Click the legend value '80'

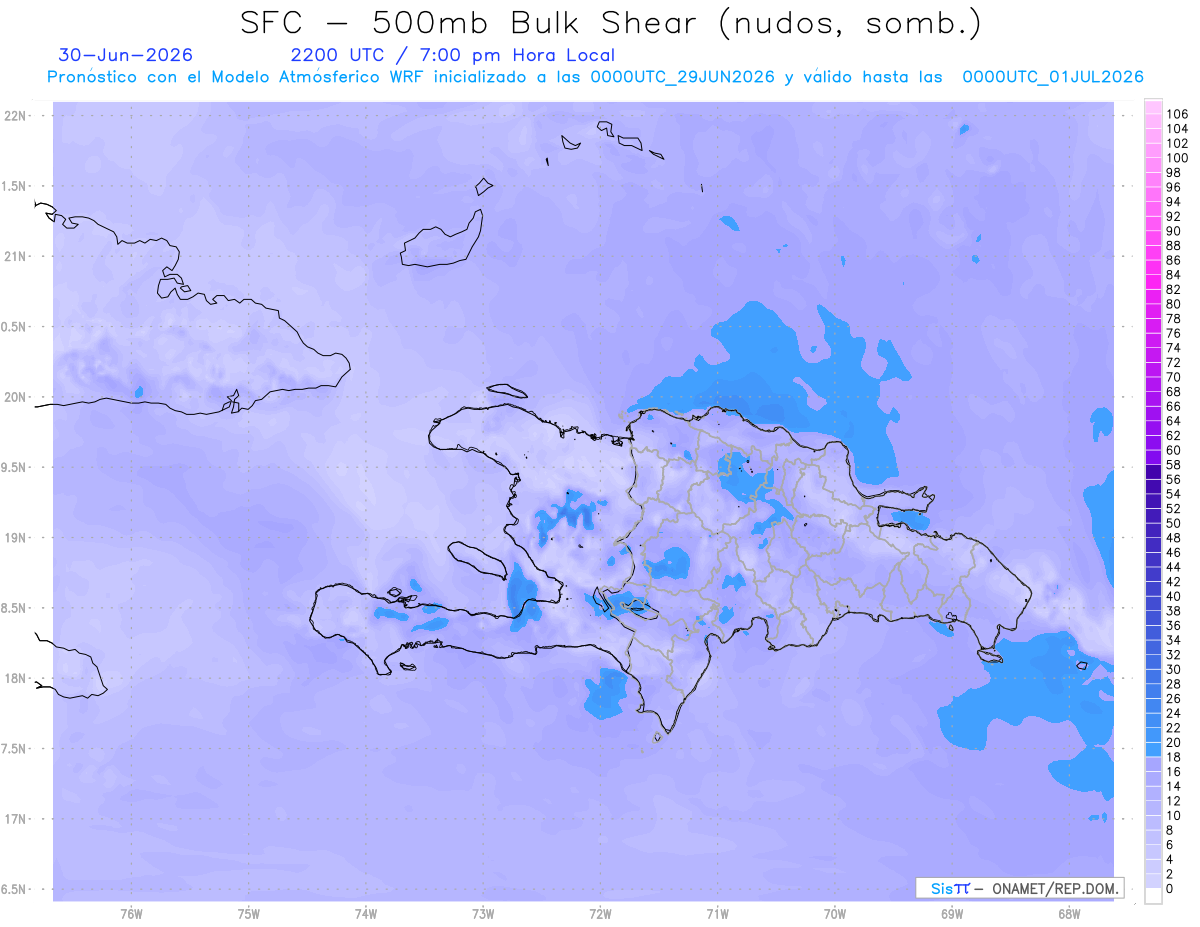click(x=1174, y=304)
